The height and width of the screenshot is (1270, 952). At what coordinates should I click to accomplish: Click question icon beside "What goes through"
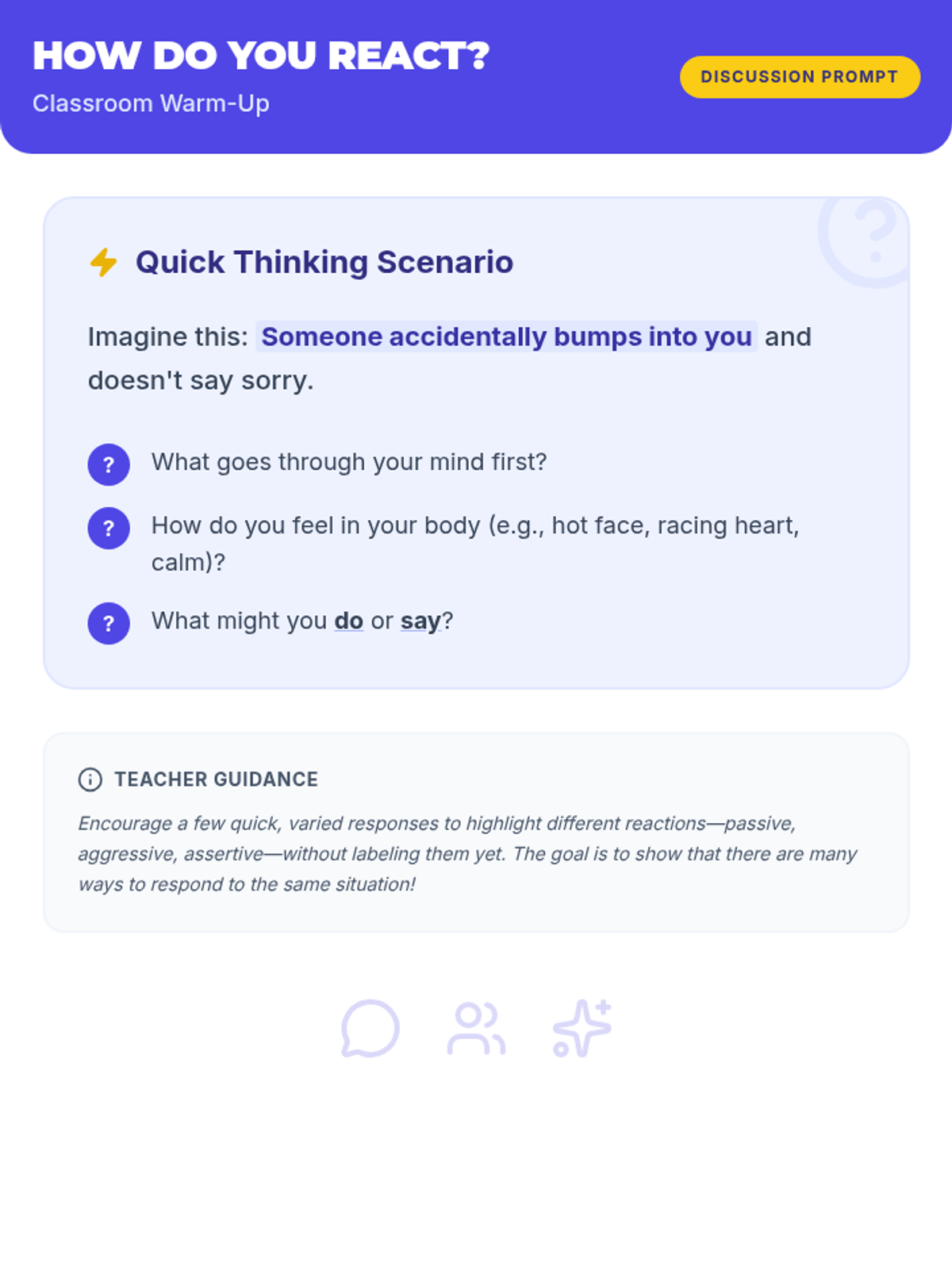[x=109, y=464]
